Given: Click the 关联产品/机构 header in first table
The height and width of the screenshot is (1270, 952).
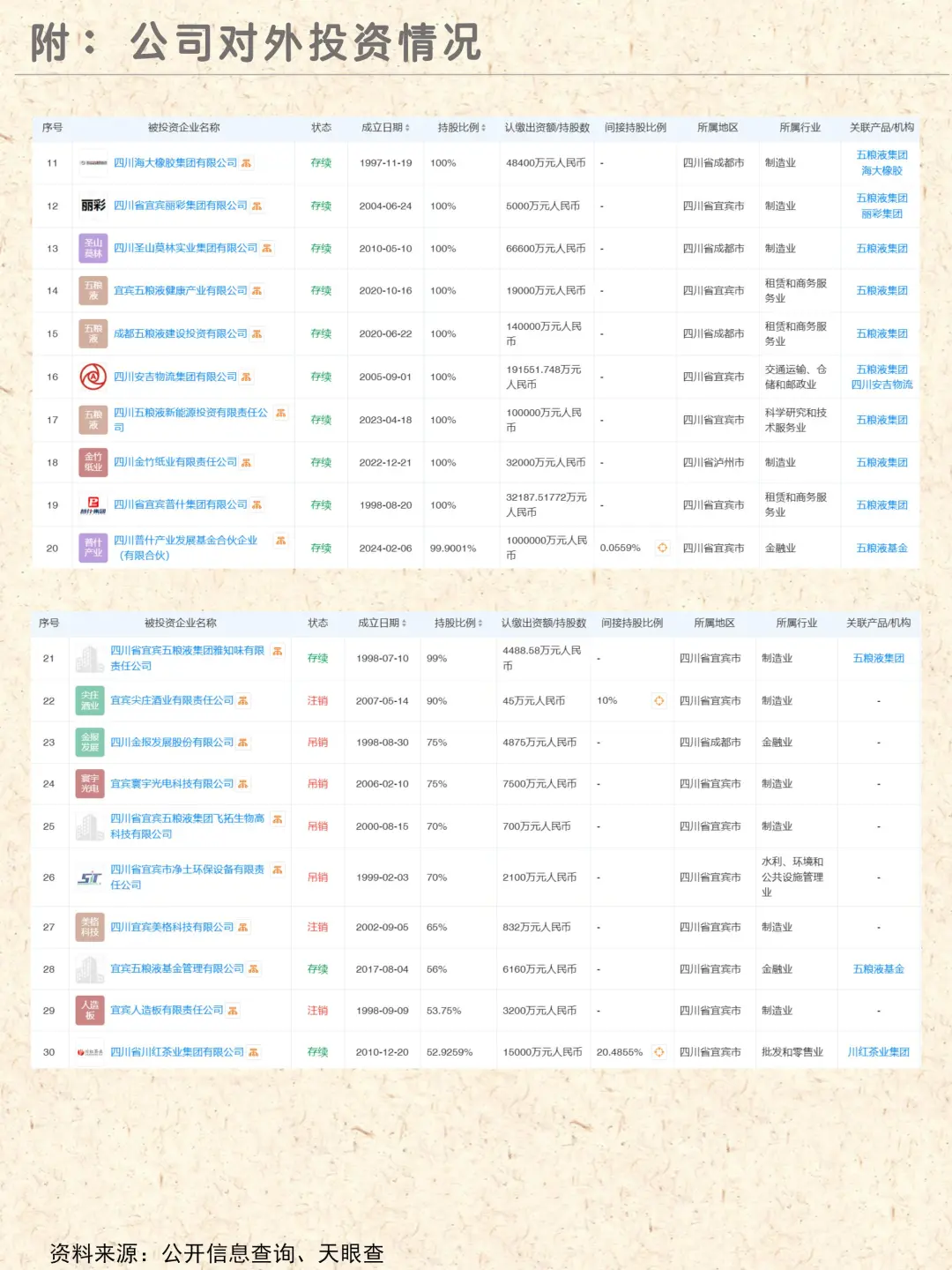Looking at the screenshot, I should pos(881,128).
